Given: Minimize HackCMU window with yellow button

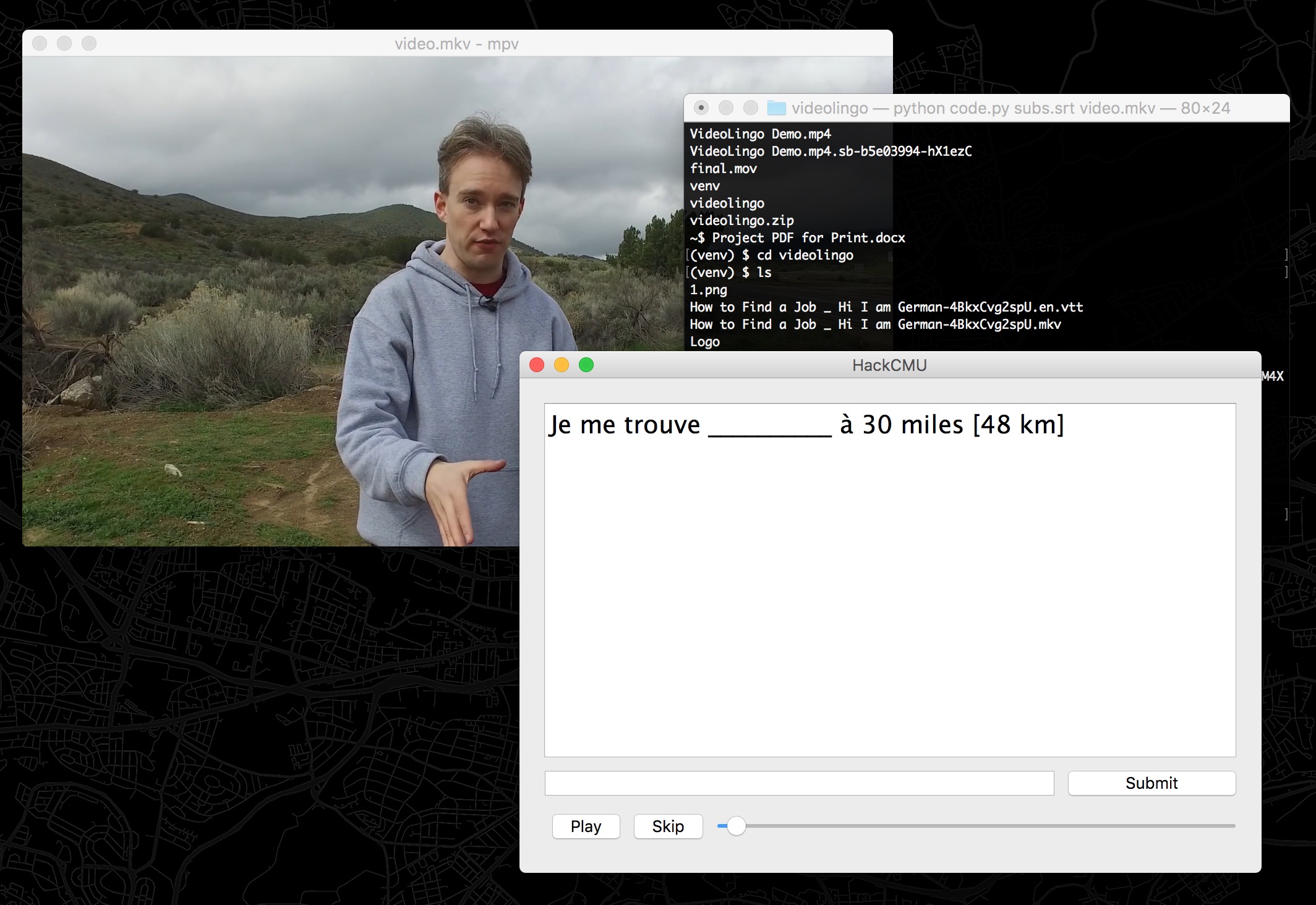Looking at the screenshot, I should click(x=562, y=365).
